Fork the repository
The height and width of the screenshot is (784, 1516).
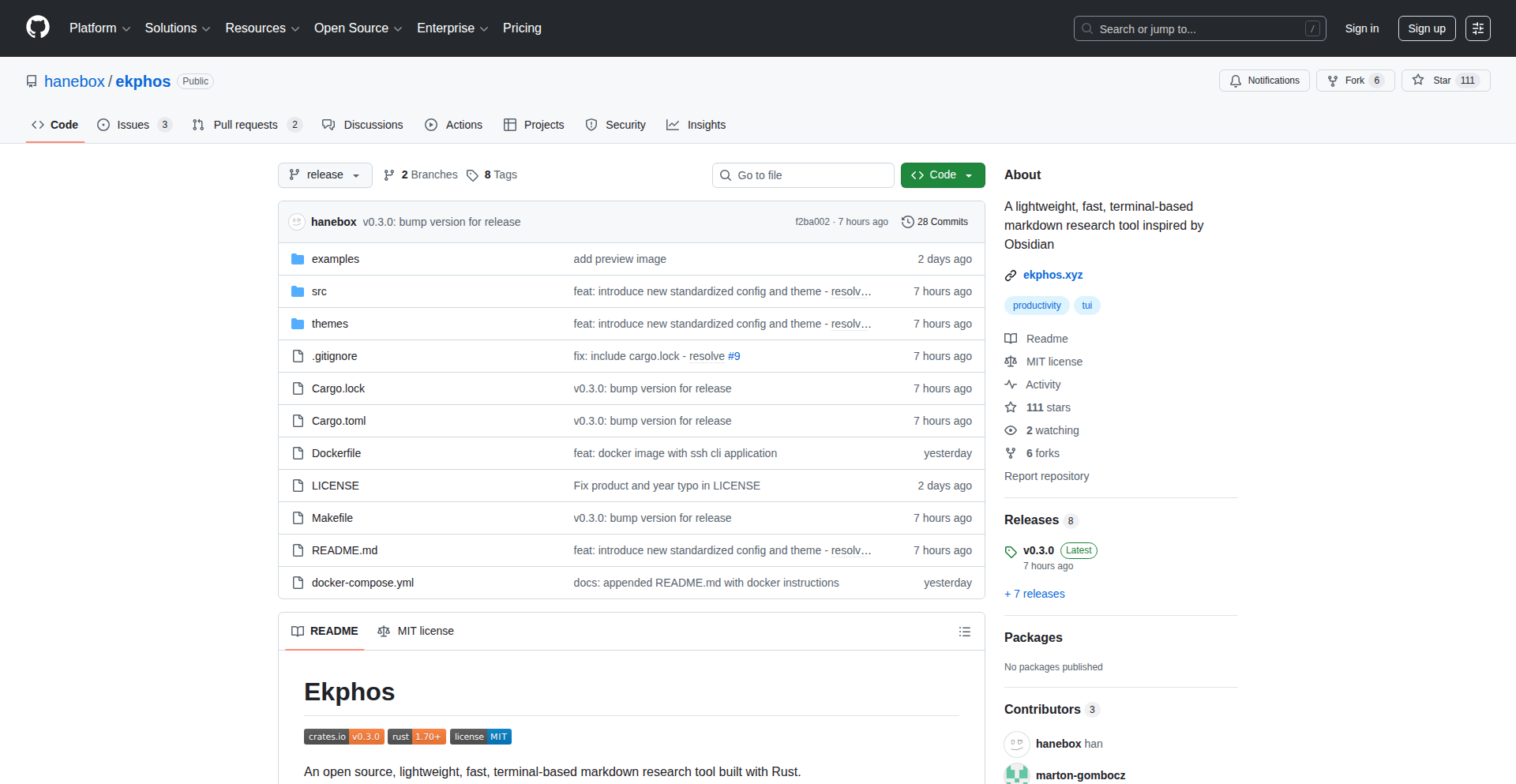pyautogui.click(x=1355, y=81)
